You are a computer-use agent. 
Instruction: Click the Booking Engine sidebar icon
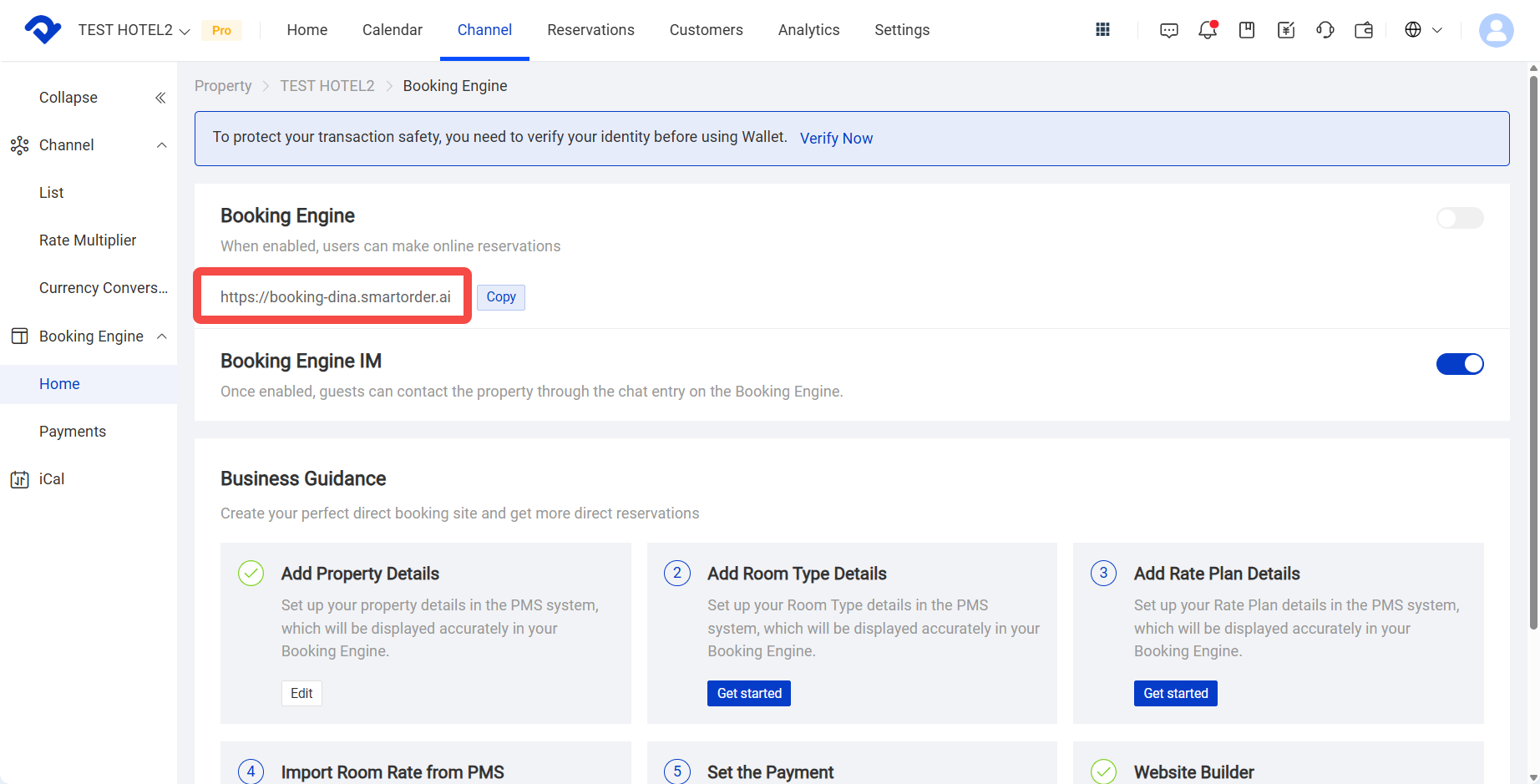(x=20, y=336)
